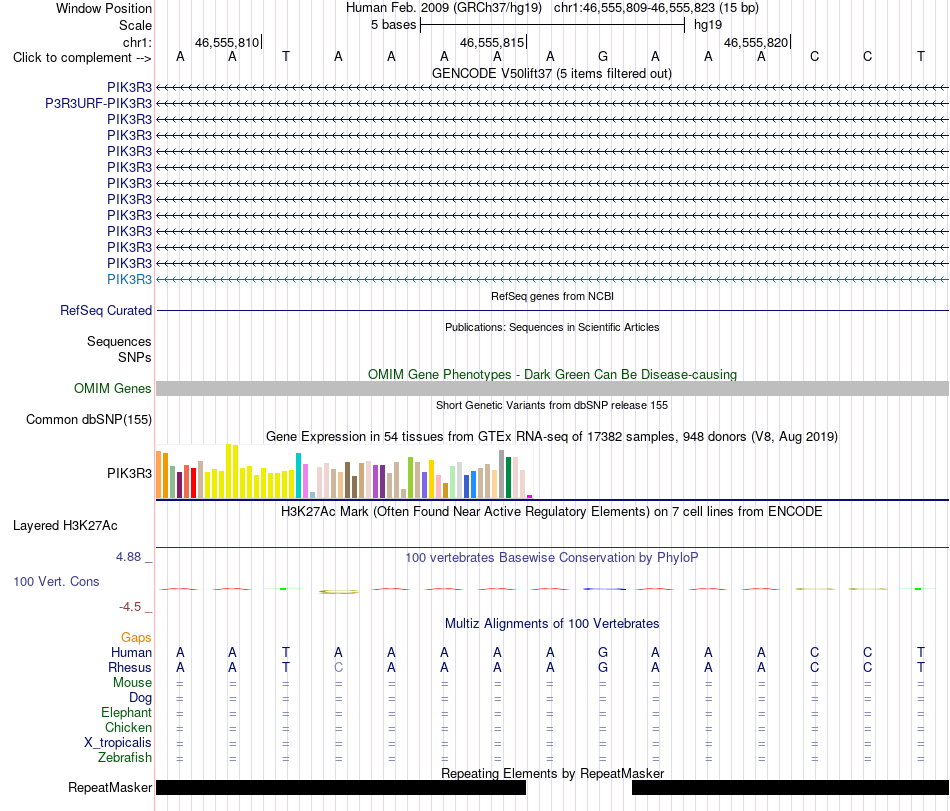Click Repeating Elements by RepeatMasker title
950x811 pixels.
click(553, 773)
